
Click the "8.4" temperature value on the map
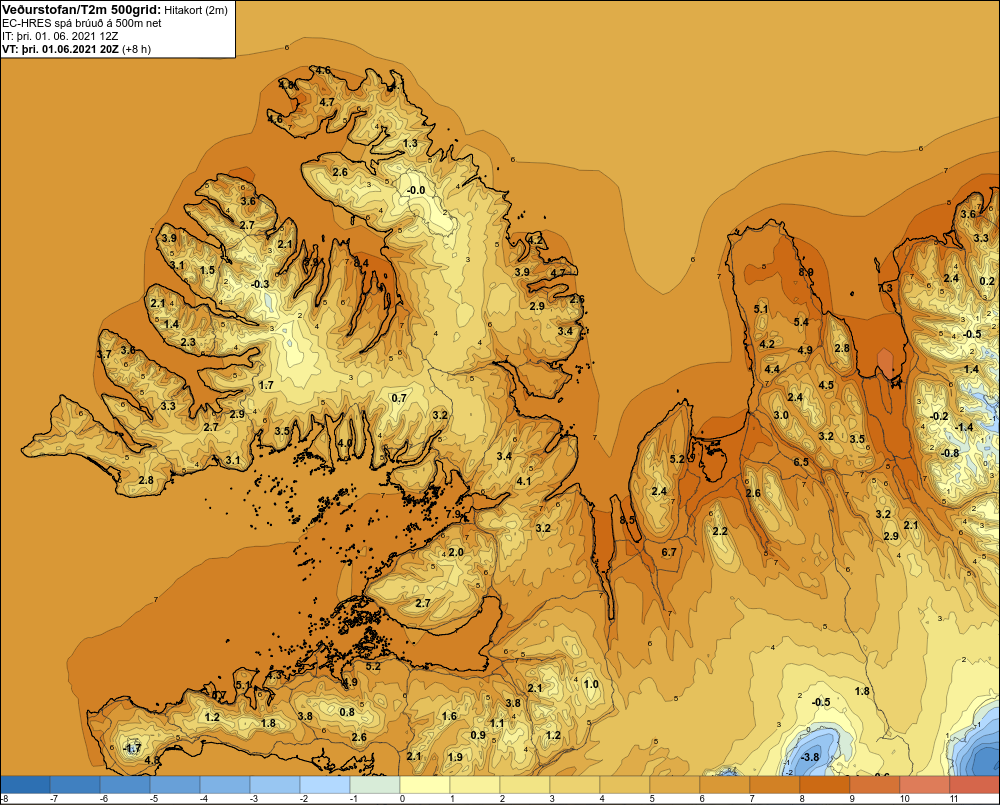point(361,262)
